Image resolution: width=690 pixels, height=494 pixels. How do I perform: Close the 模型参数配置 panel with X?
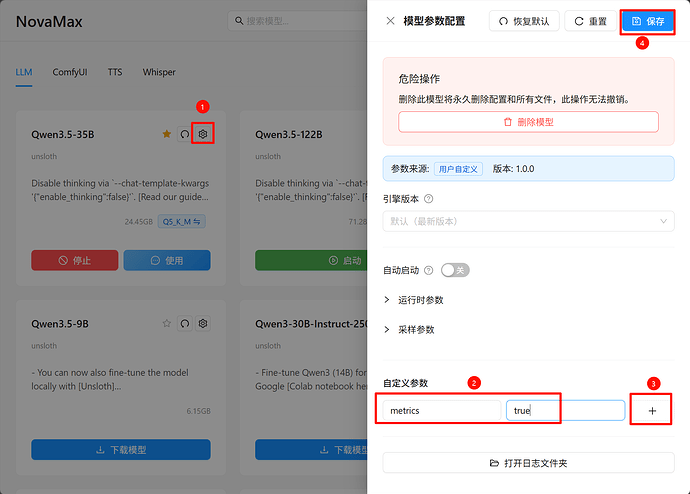(x=390, y=21)
